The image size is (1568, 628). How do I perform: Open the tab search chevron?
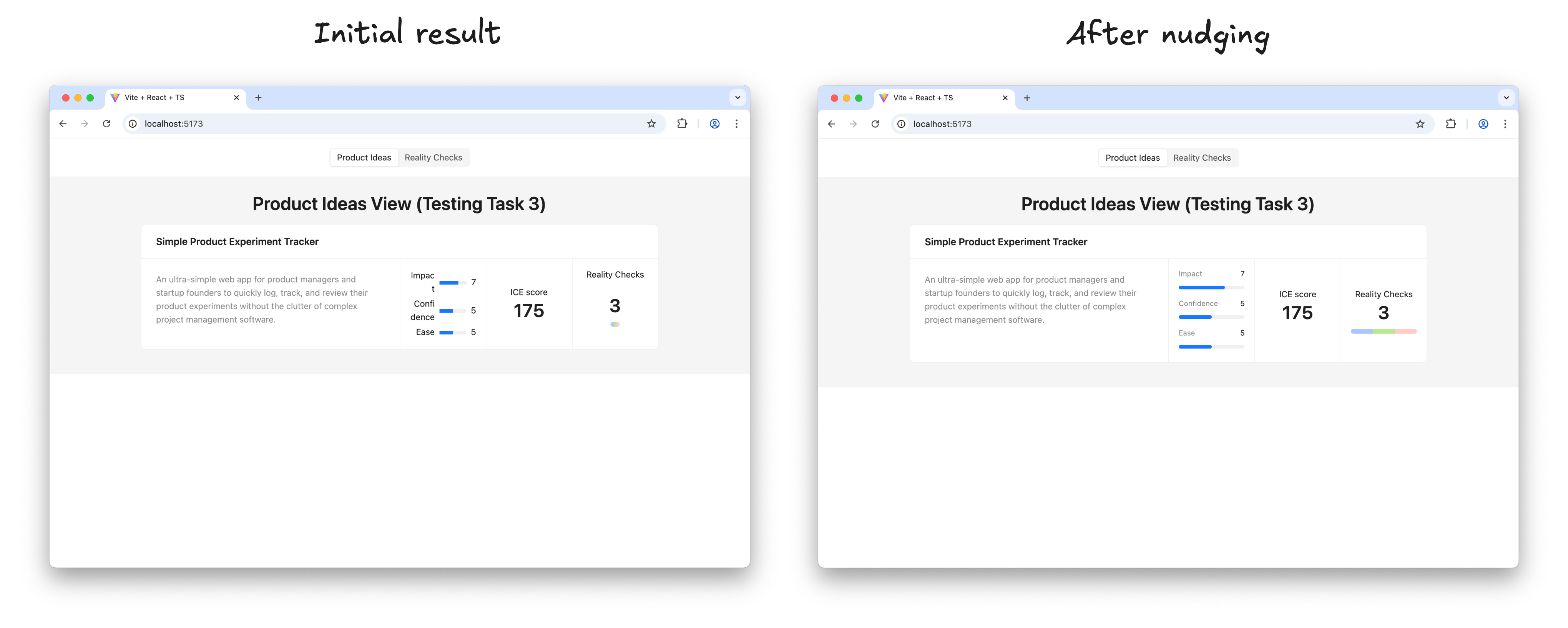737,97
